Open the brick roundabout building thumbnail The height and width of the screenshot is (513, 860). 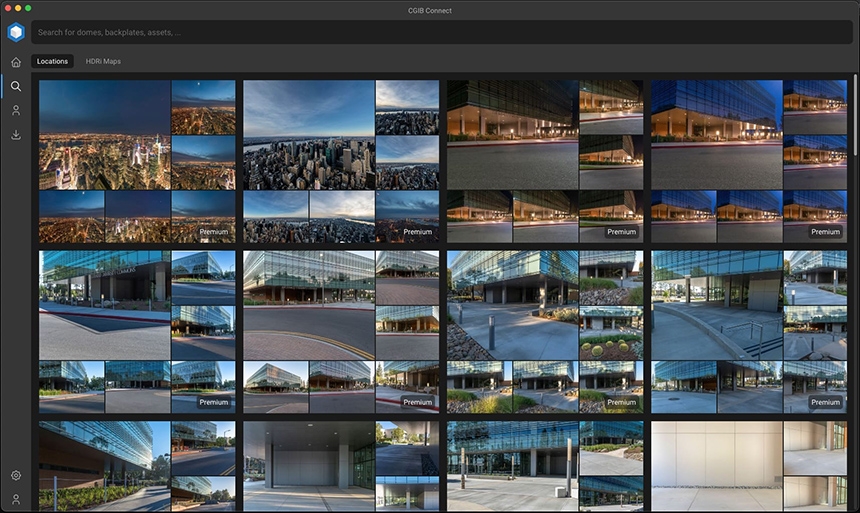click(309, 305)
